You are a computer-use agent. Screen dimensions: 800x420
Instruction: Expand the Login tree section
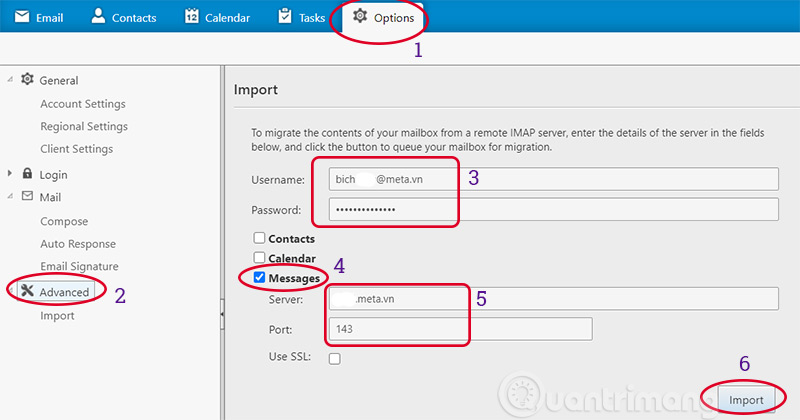[x=10, y=174]
